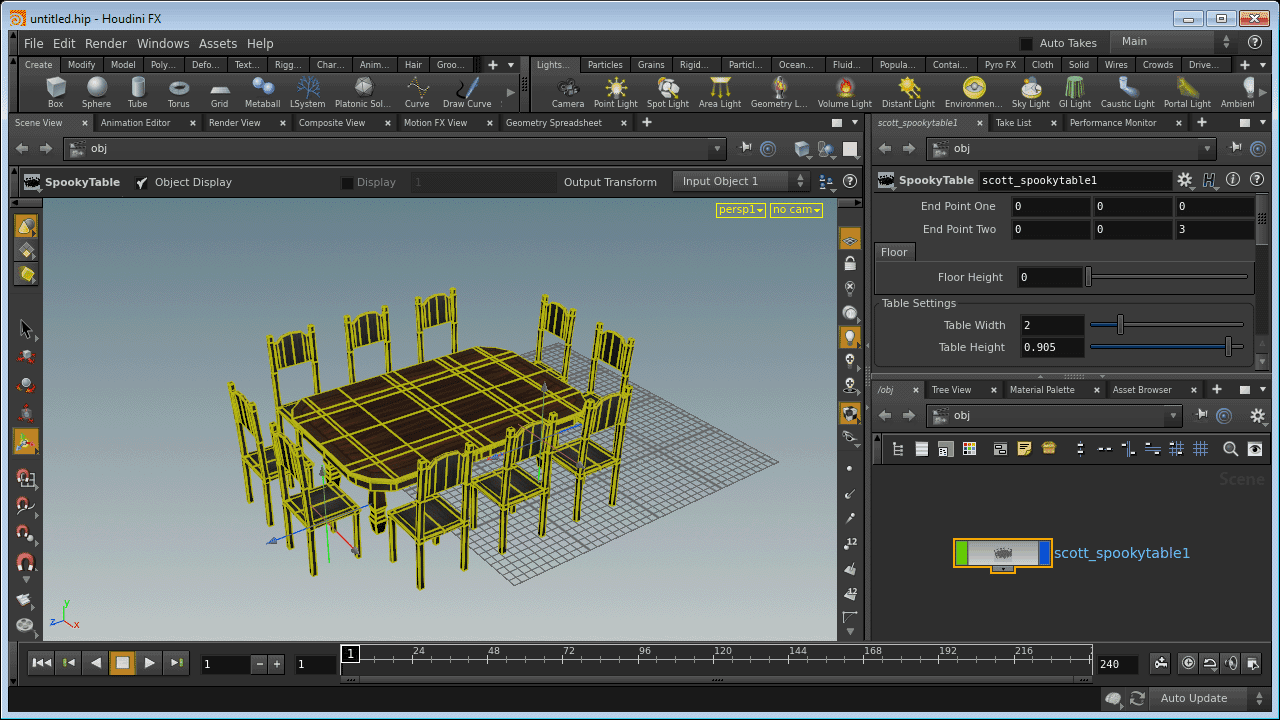Add a Point Light

pyautogui.click(x=615, y=92)
